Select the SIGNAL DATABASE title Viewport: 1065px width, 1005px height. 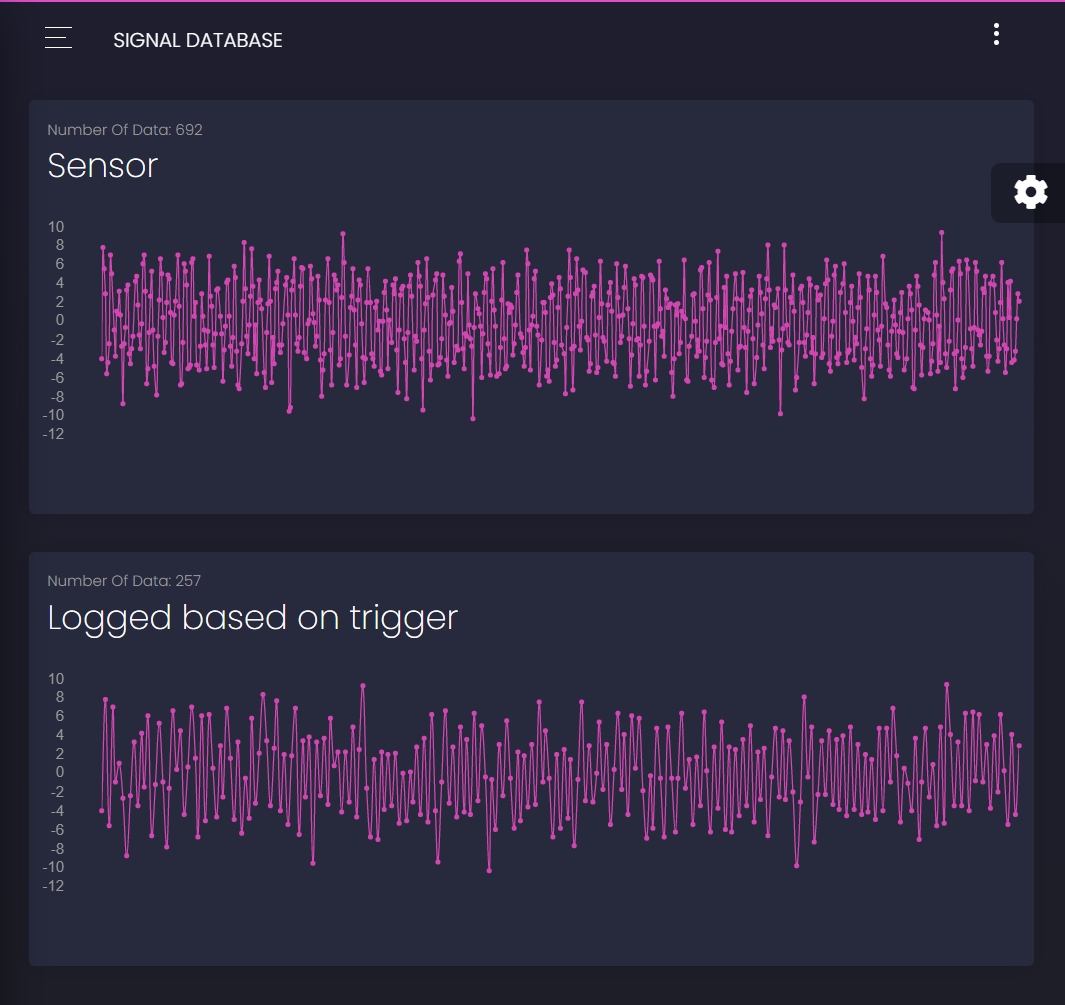click(197, 41)
